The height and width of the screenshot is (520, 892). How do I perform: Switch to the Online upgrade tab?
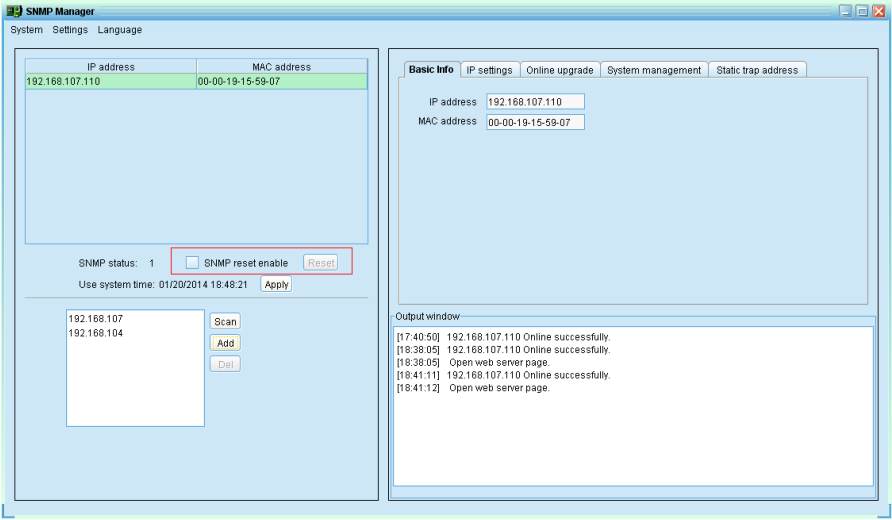[560, 70]
